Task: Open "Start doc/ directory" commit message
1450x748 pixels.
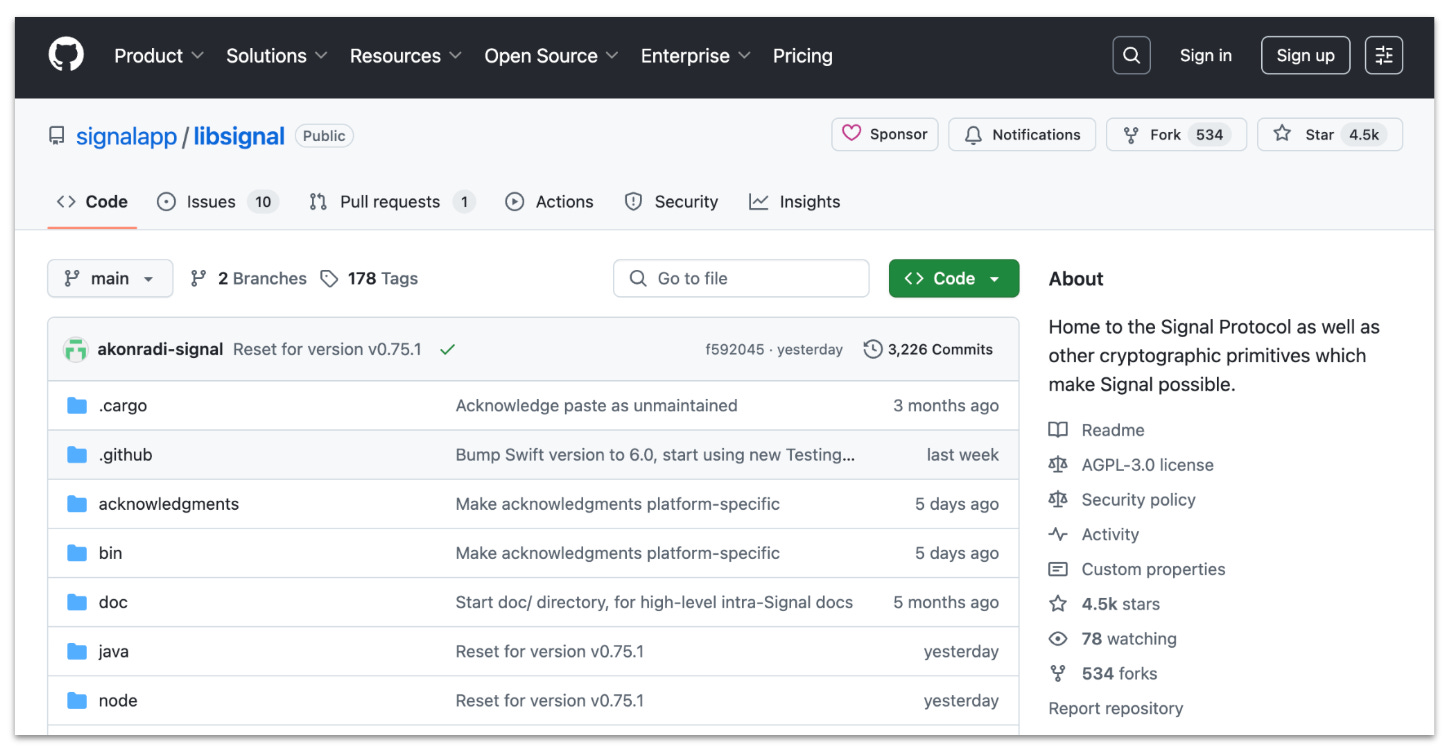Action: pyautogui.click(x=654, y=602)
